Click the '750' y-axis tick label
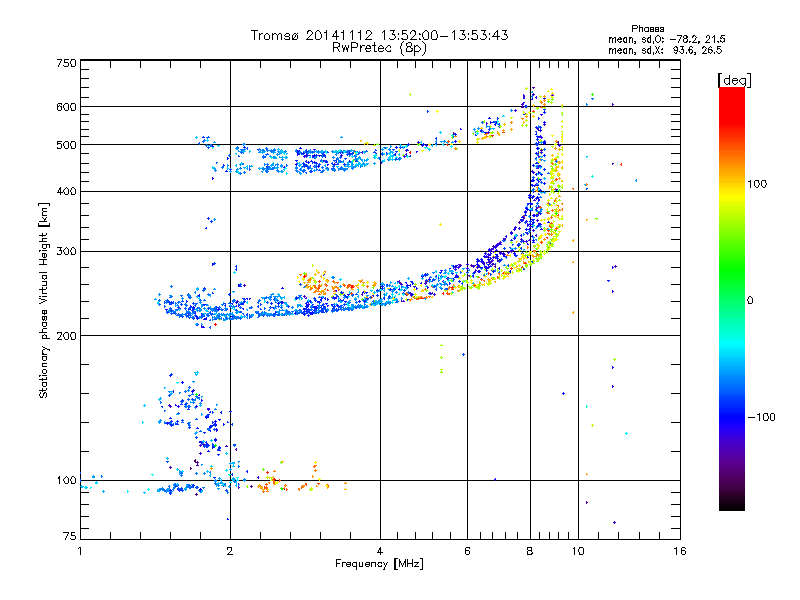 click(x=66, y=63)
